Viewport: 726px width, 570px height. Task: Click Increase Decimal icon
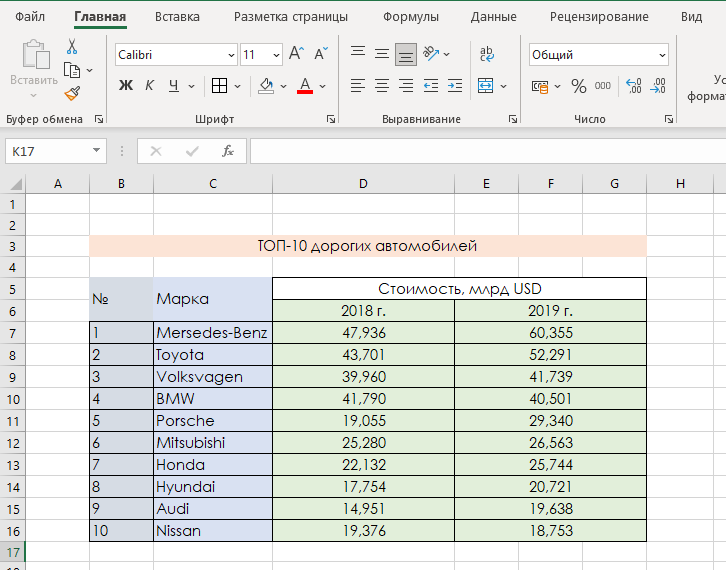[634, 86]
